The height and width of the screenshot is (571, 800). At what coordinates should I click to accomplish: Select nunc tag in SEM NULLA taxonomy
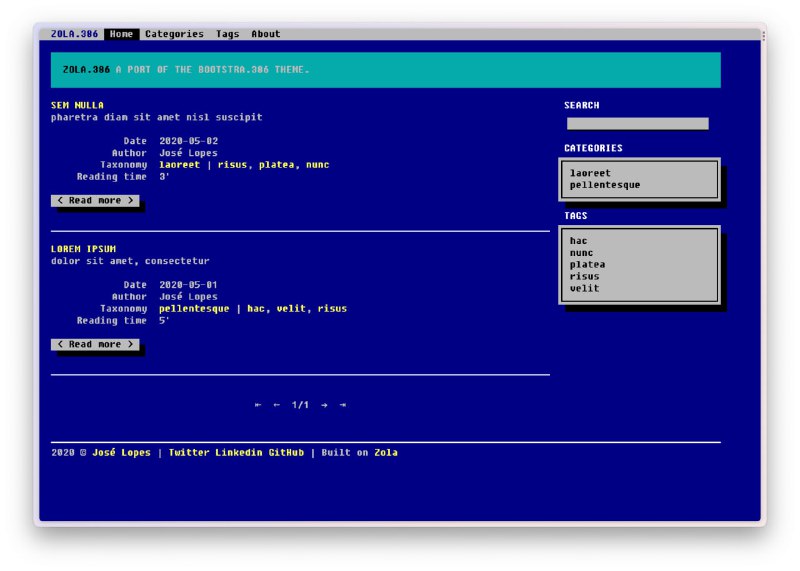[317, 165]
